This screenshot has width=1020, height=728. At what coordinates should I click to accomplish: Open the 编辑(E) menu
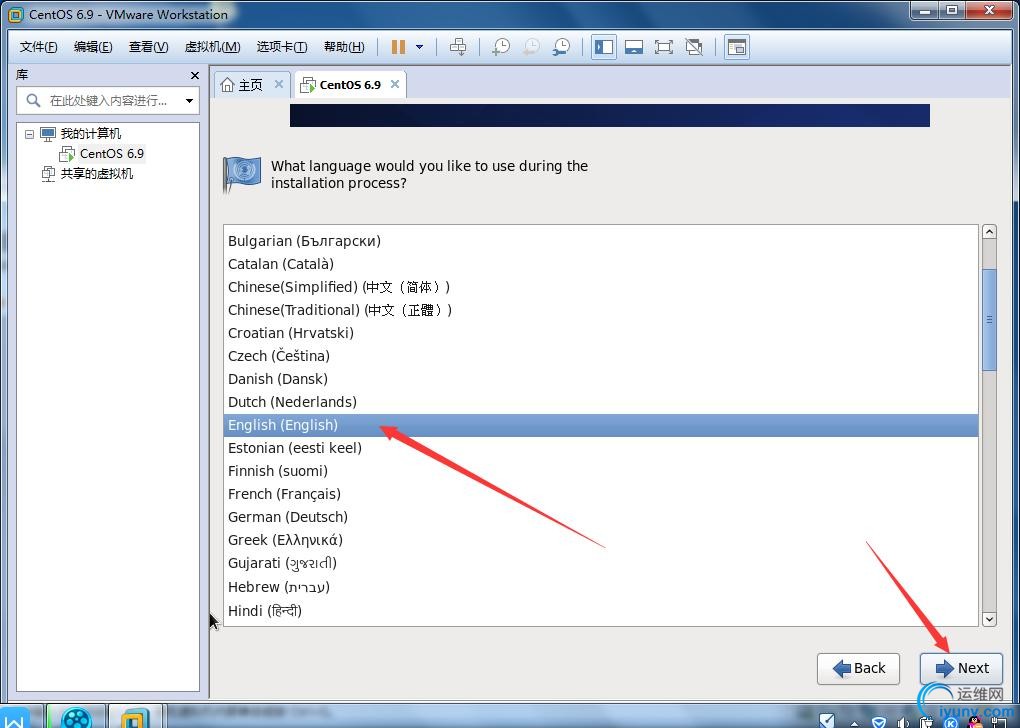93,47
